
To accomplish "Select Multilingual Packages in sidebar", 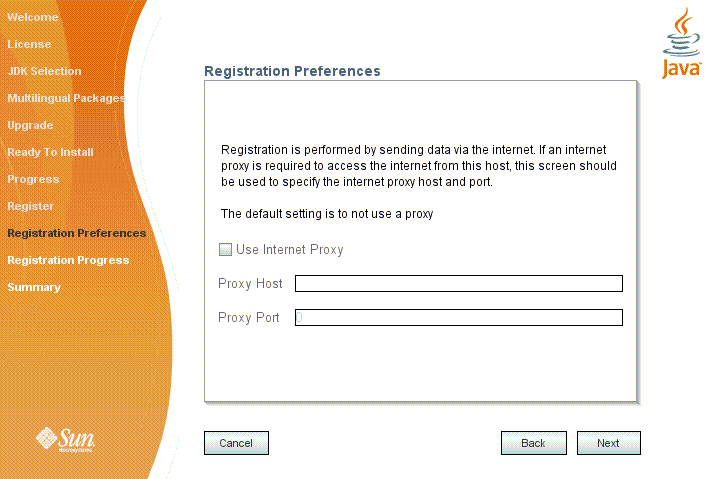I will (x=66, y=98).
